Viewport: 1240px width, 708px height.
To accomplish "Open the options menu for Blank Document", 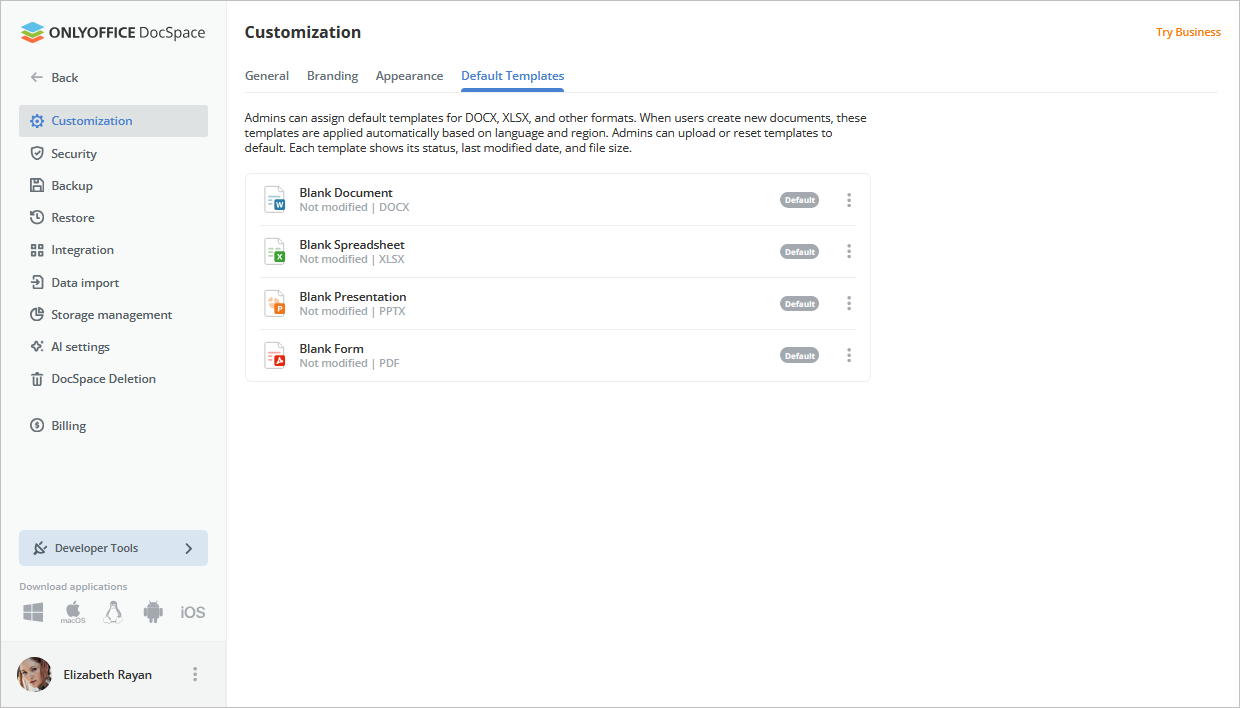I will coord(849,200).
